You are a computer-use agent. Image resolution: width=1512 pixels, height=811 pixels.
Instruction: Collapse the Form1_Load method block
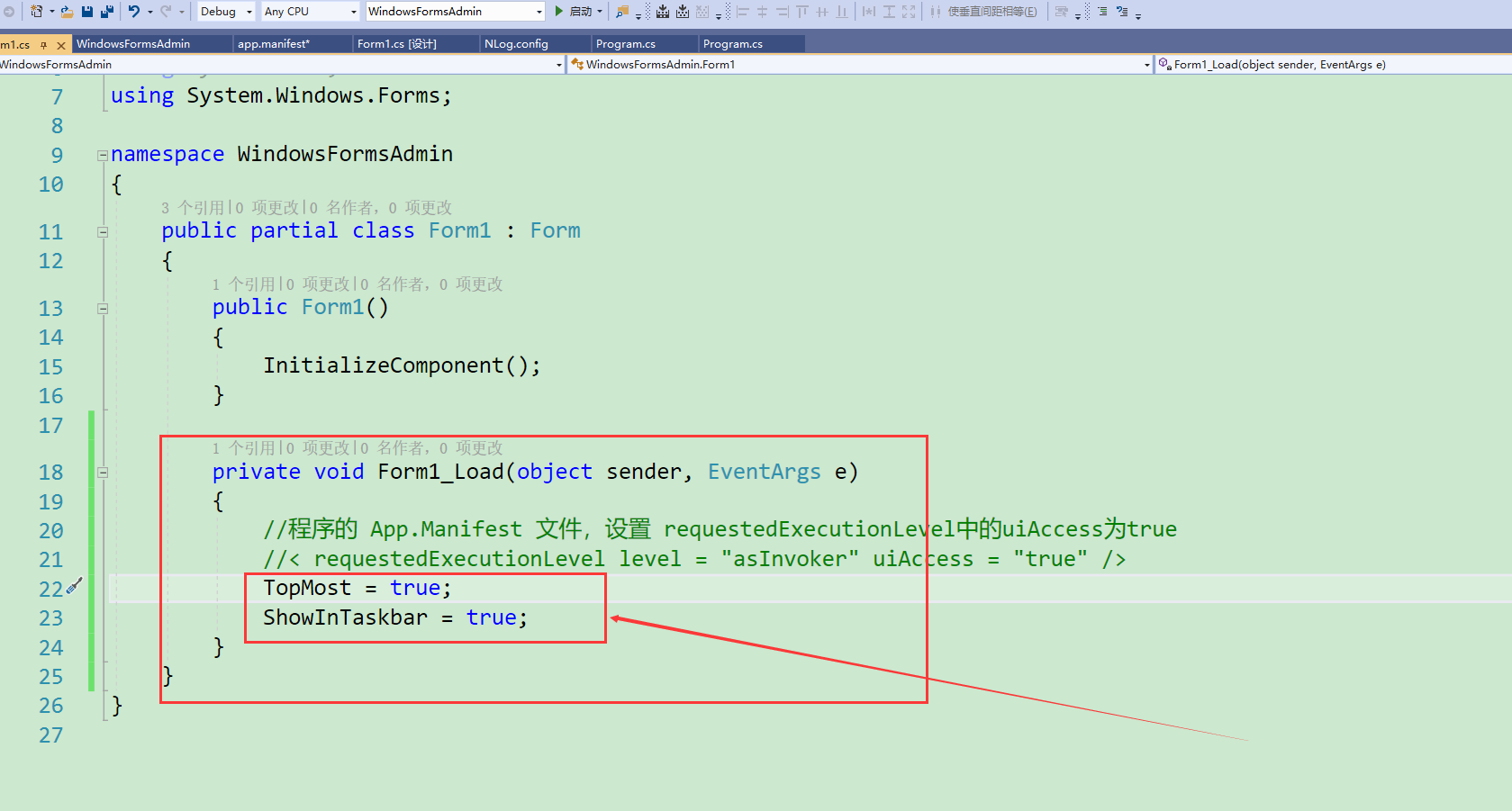103,473
